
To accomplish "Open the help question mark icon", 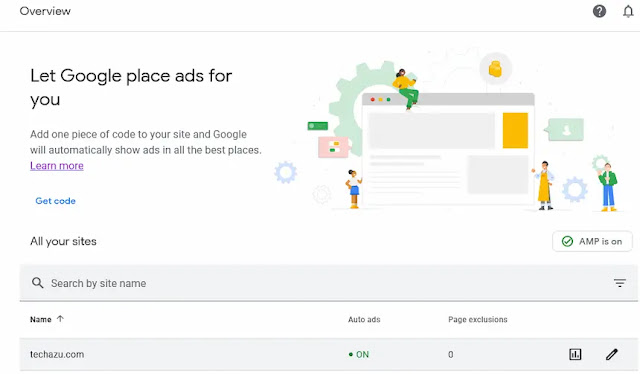I will pyautogui.click(x=599, y=11).
